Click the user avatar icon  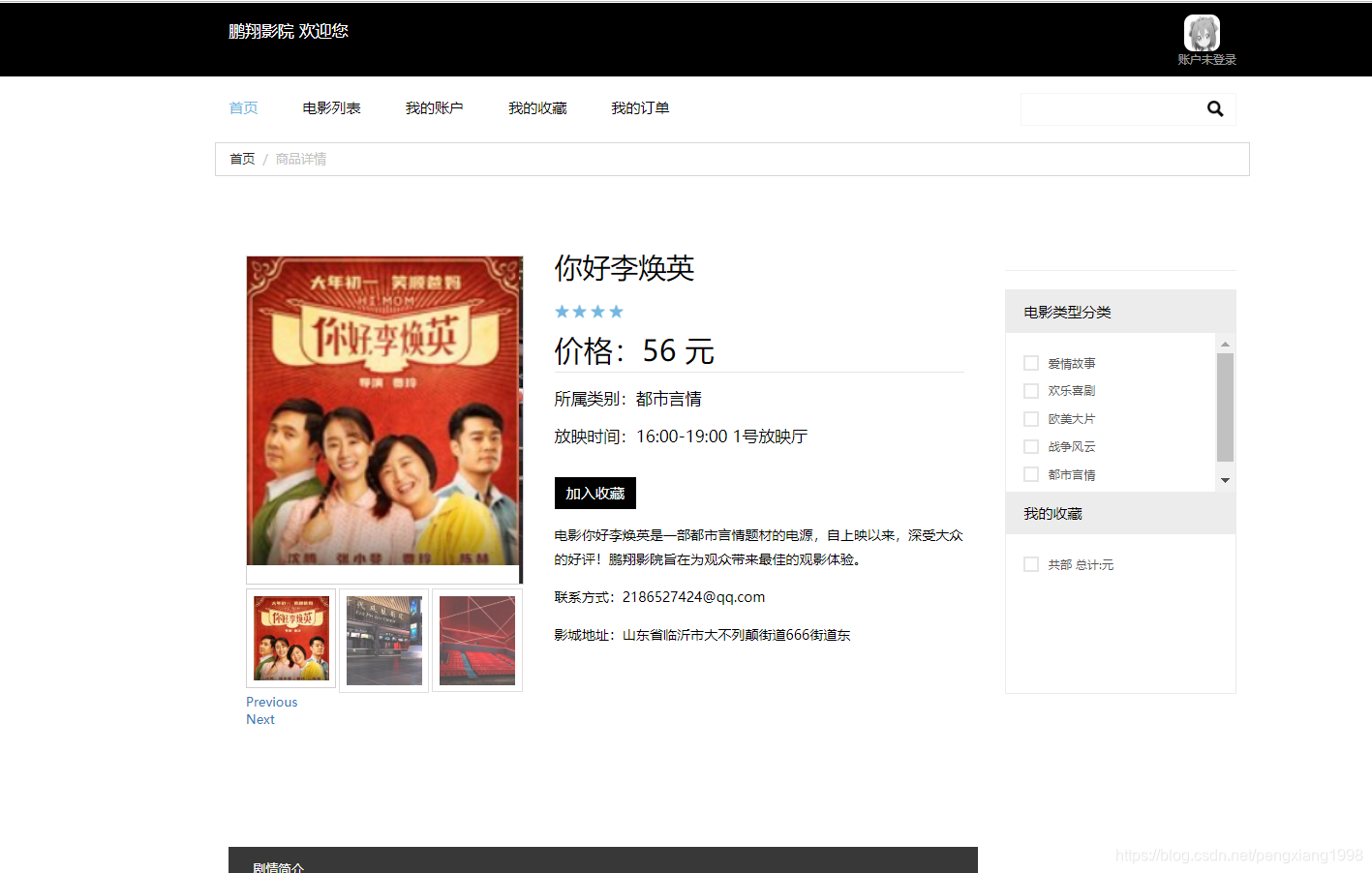click(1202, 33)
